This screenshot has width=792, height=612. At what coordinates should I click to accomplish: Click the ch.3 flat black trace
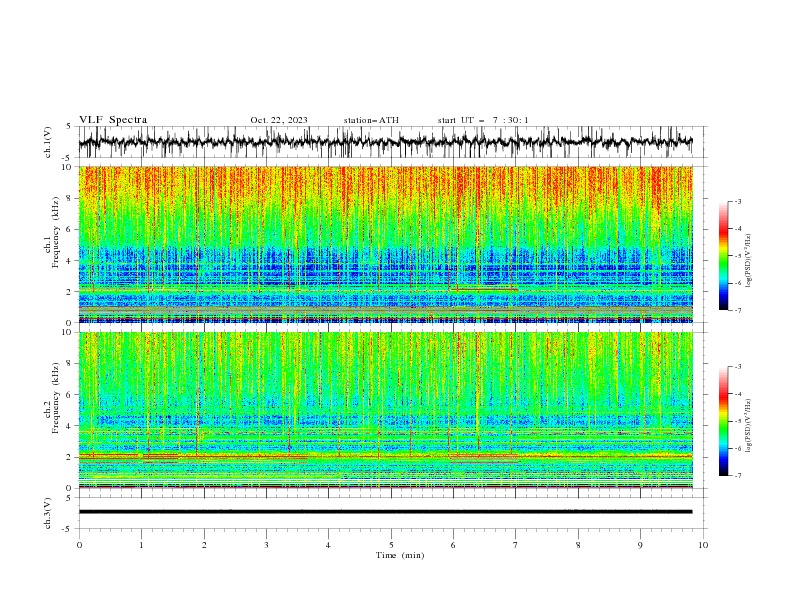coord(385,512)
